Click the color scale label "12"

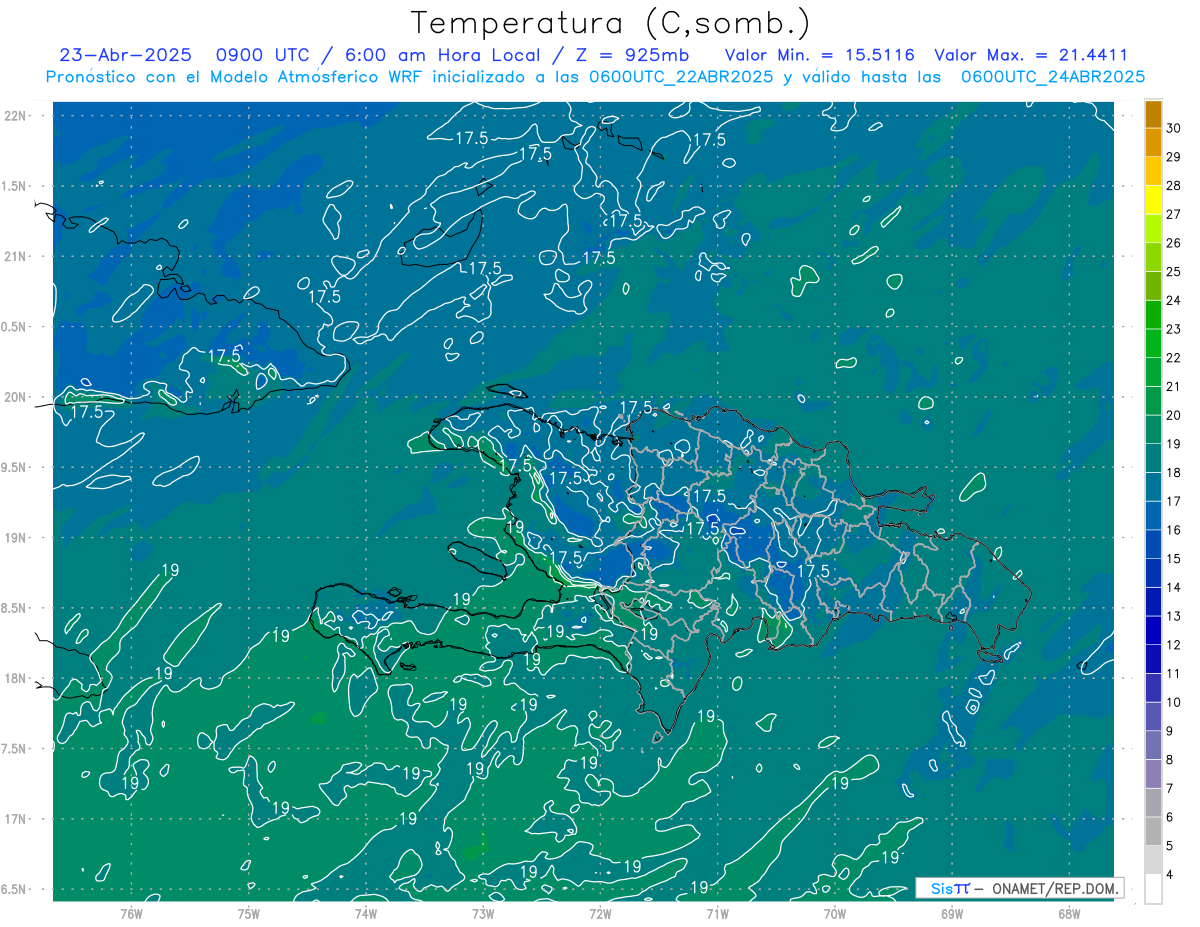[1174, 644]
